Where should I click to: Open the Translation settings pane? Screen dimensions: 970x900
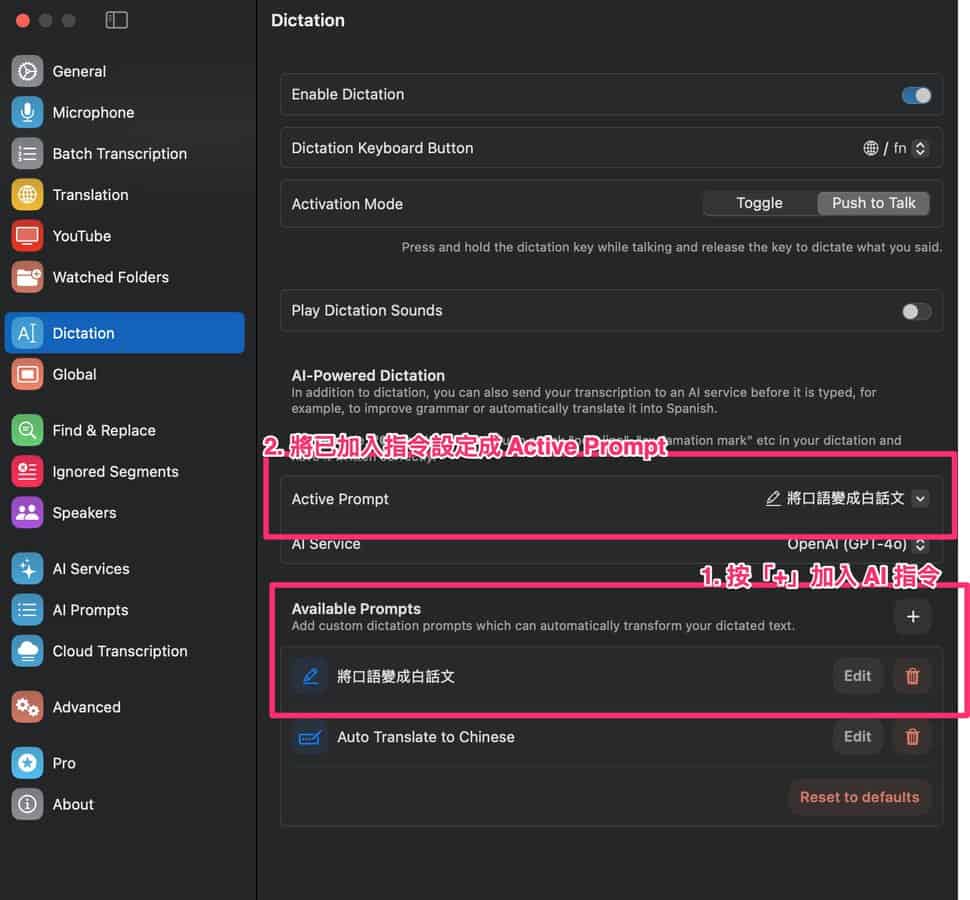(x=90, y=195)
